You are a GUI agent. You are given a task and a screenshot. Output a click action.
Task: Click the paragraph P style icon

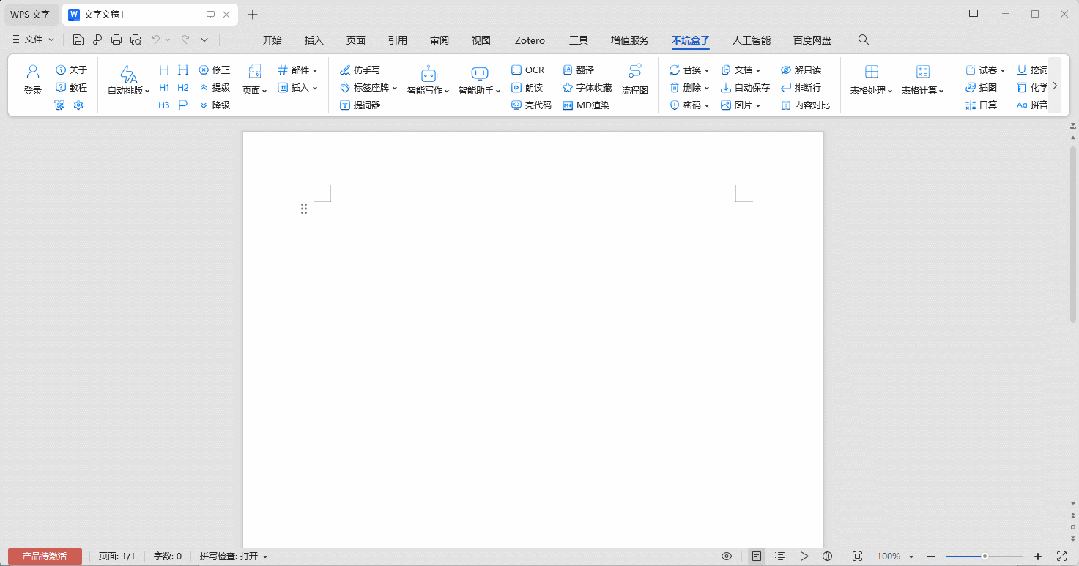pos(183,105)
